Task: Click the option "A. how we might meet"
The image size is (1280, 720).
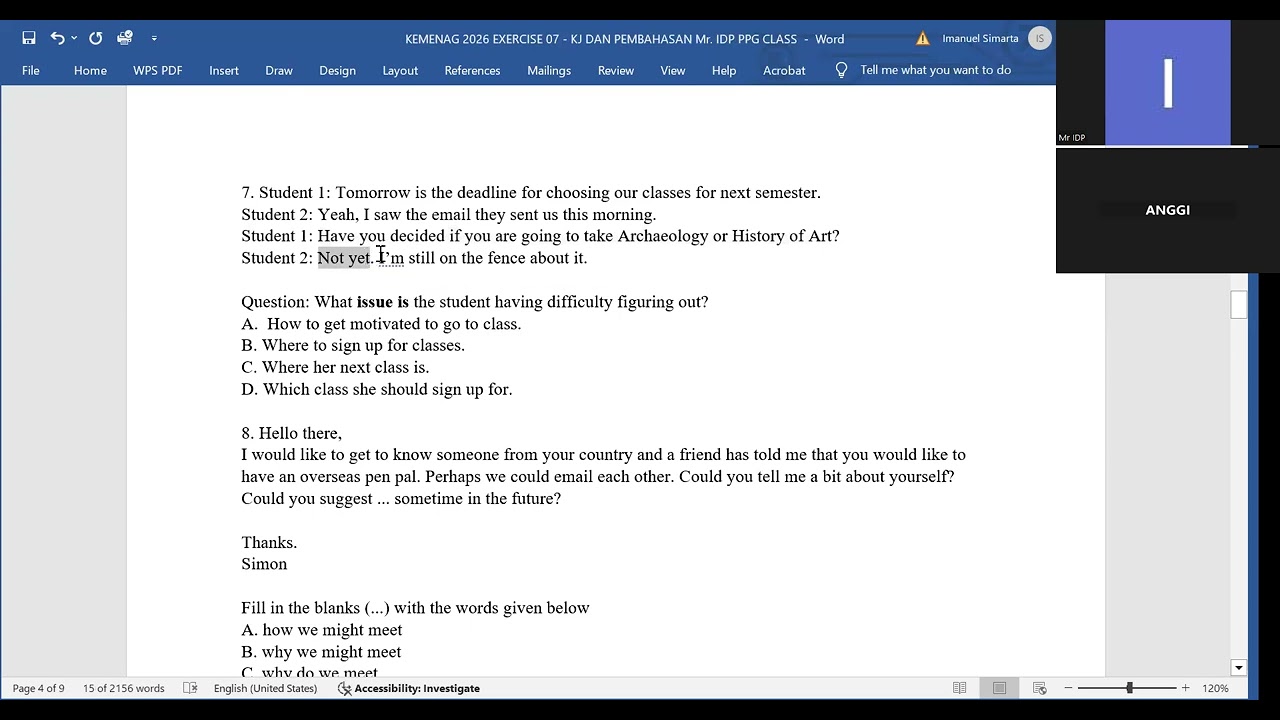Action: [x=322, y=630]
